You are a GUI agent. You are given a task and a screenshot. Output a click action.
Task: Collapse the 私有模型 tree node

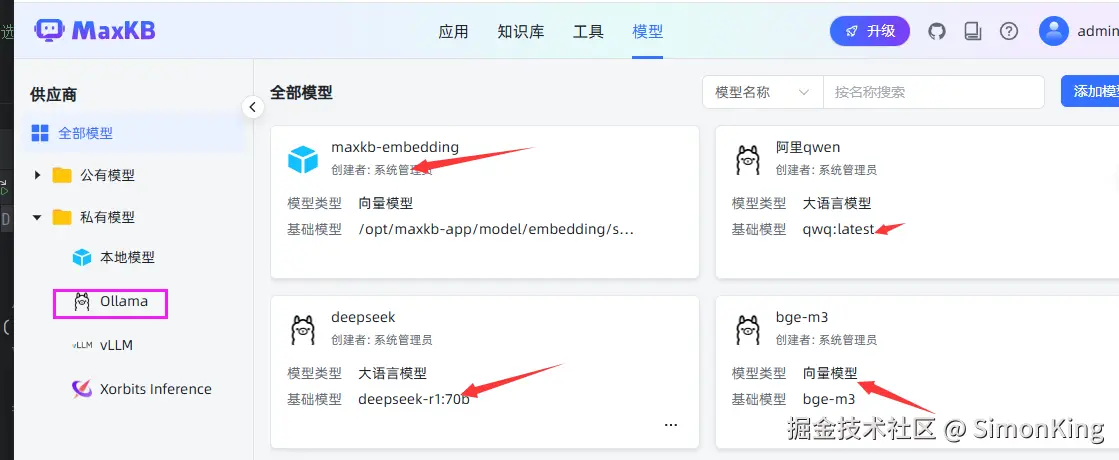(x=38, y=217)
